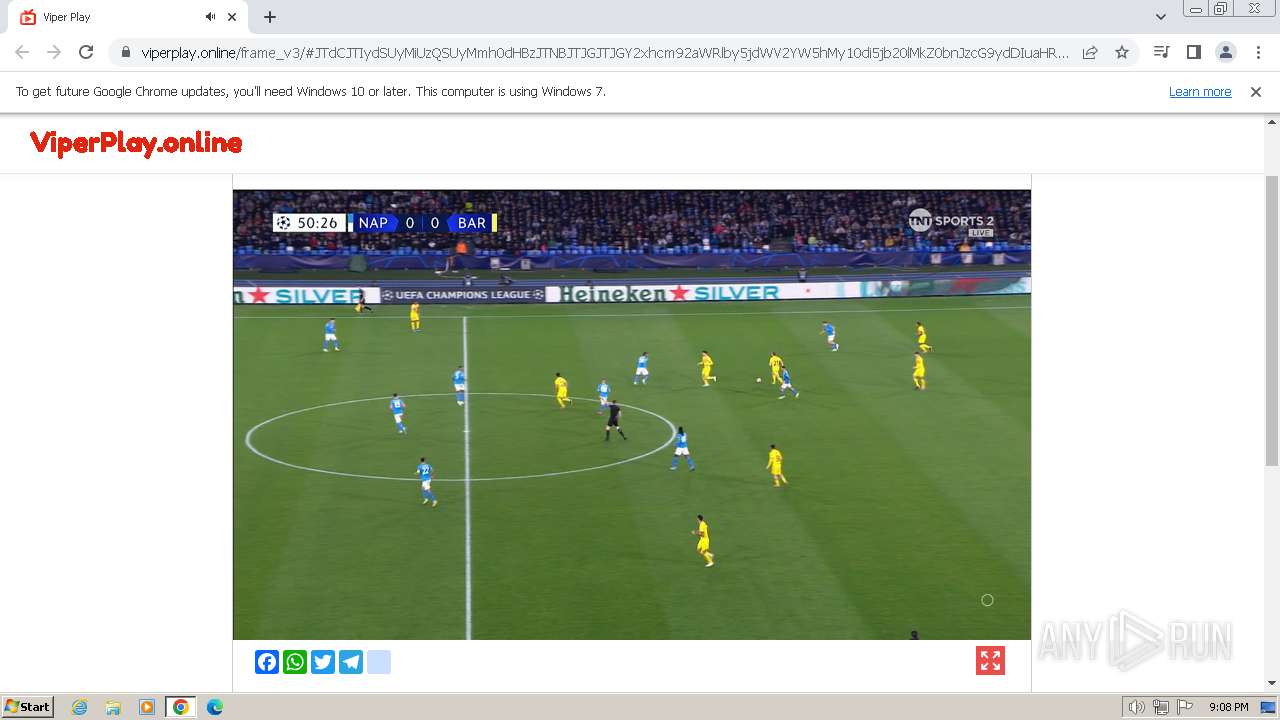The height and width of the screenshot is (720, 1280).
Task: Click the live match video player
Action: (632, 415)
